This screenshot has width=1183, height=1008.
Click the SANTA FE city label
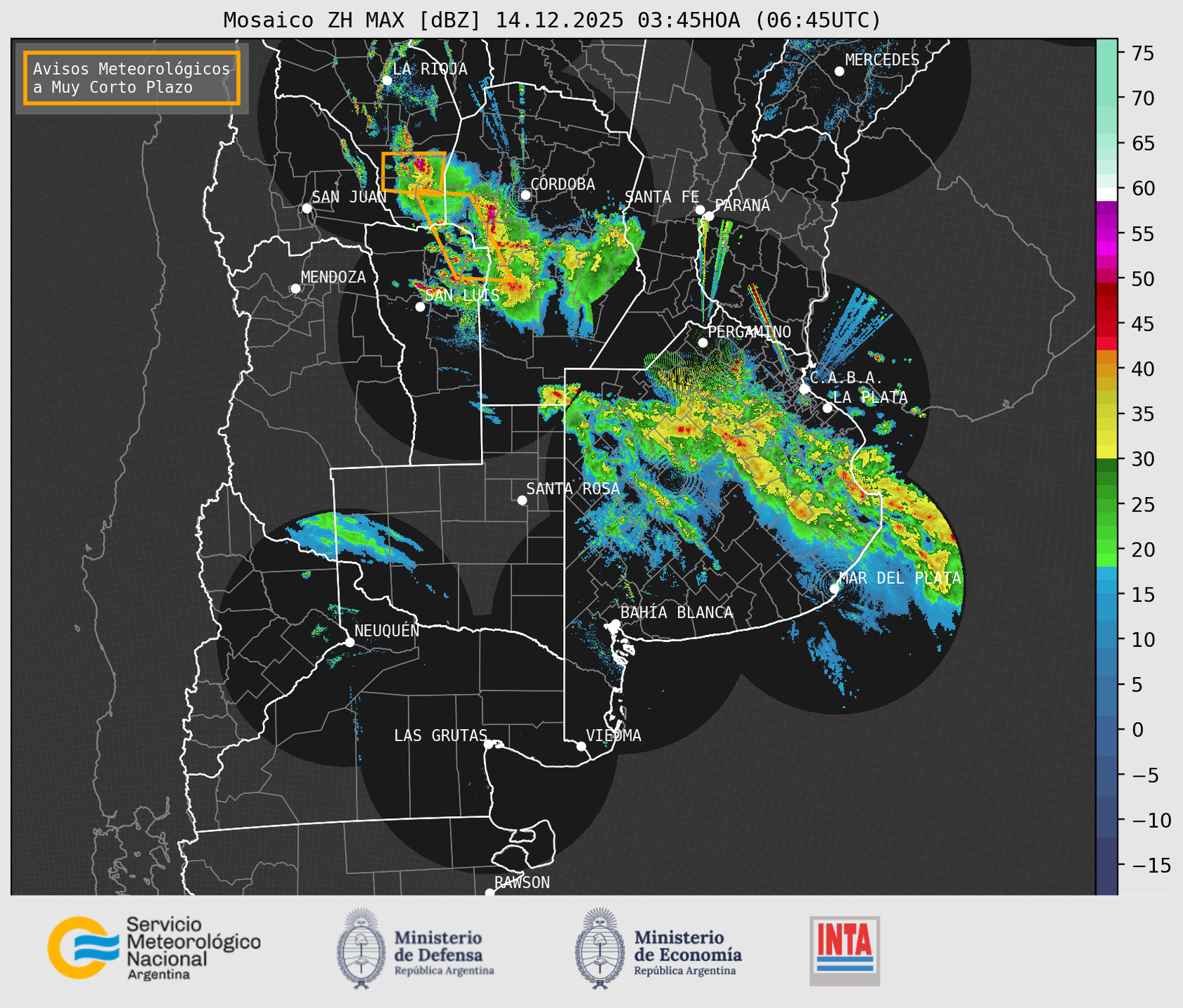tap(662, 197)
